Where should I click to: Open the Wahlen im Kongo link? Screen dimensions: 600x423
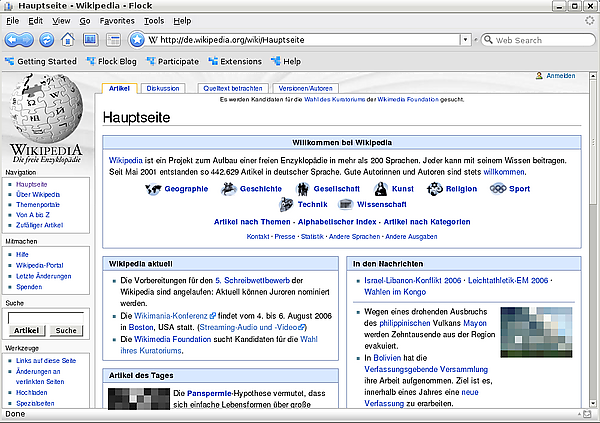click(x=395, y=292)
